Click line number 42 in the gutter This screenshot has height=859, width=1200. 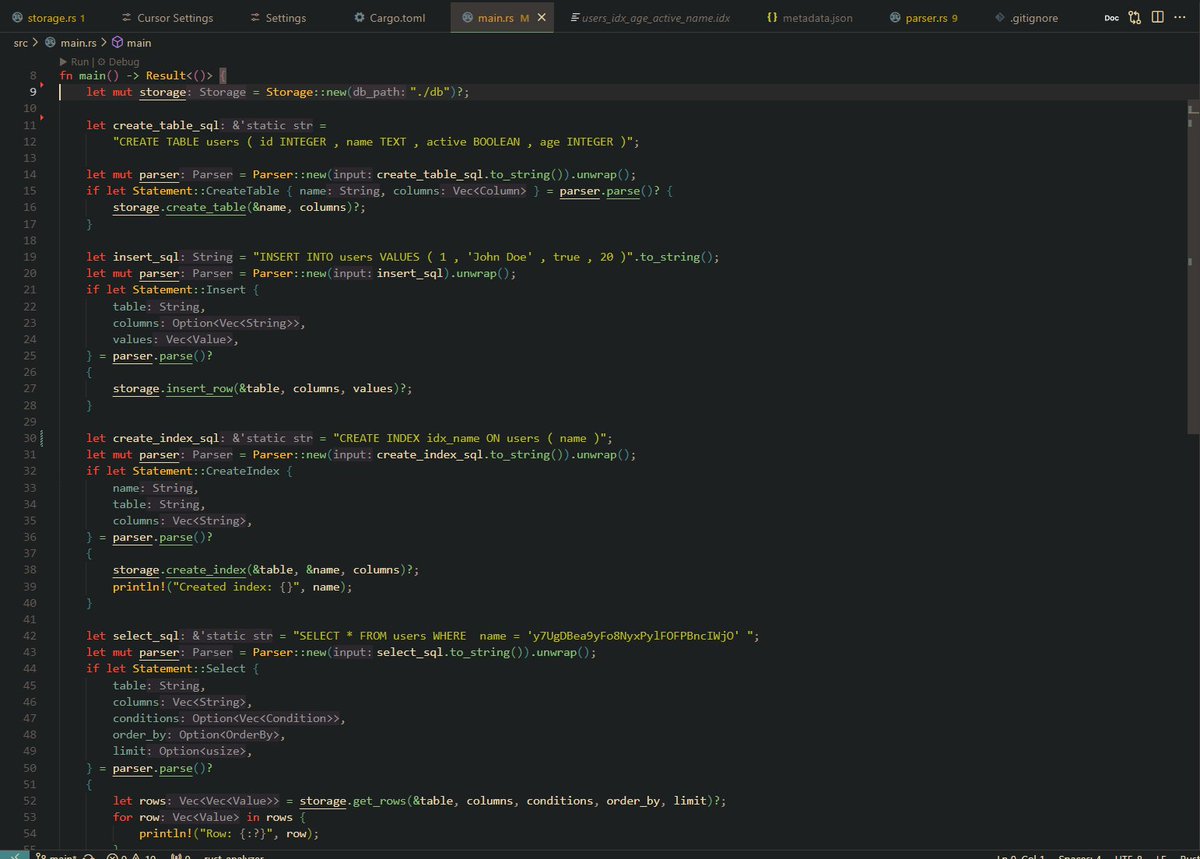(30, 636)
